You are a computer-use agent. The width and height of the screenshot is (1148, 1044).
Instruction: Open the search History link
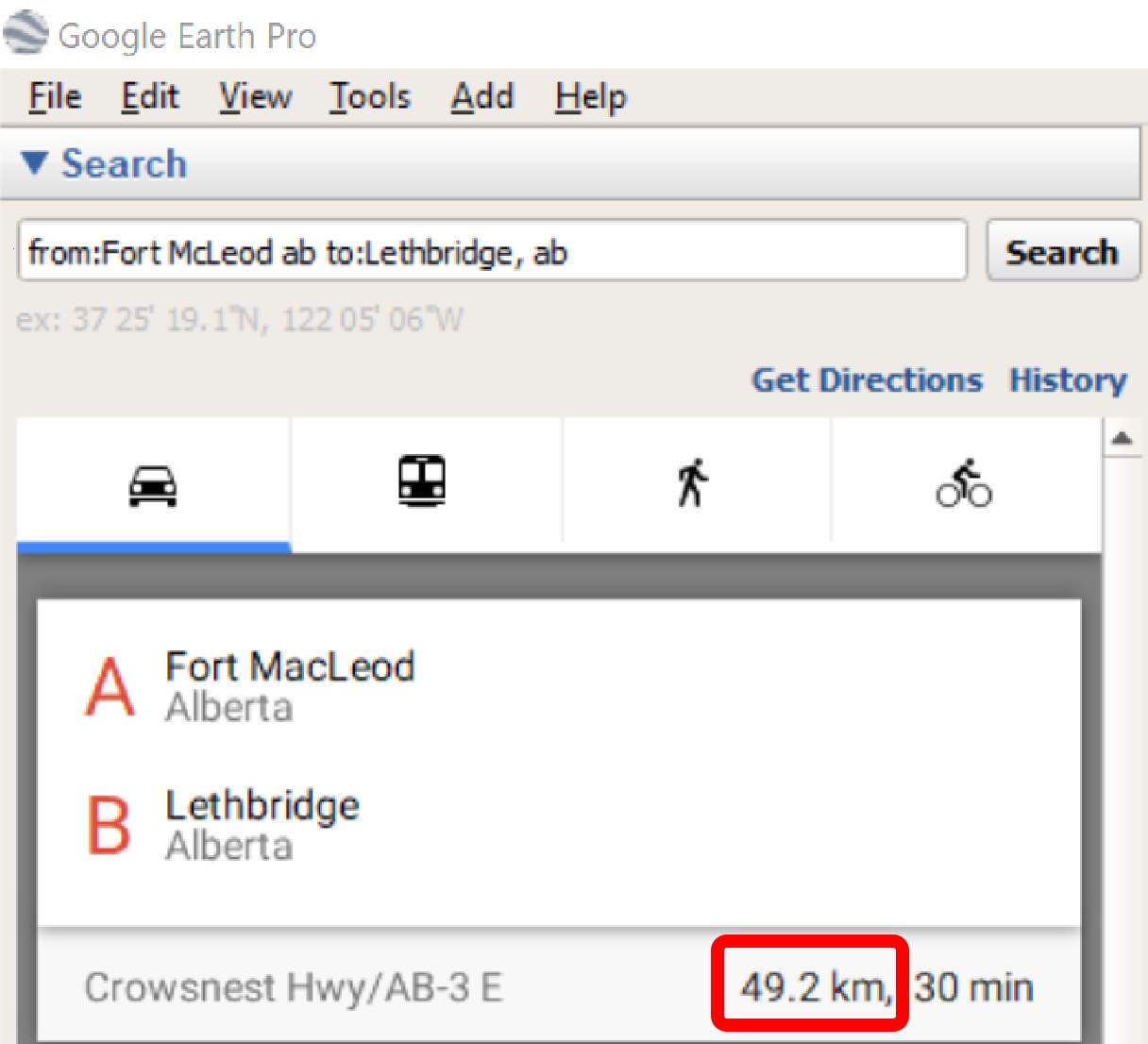point(1068,380)
